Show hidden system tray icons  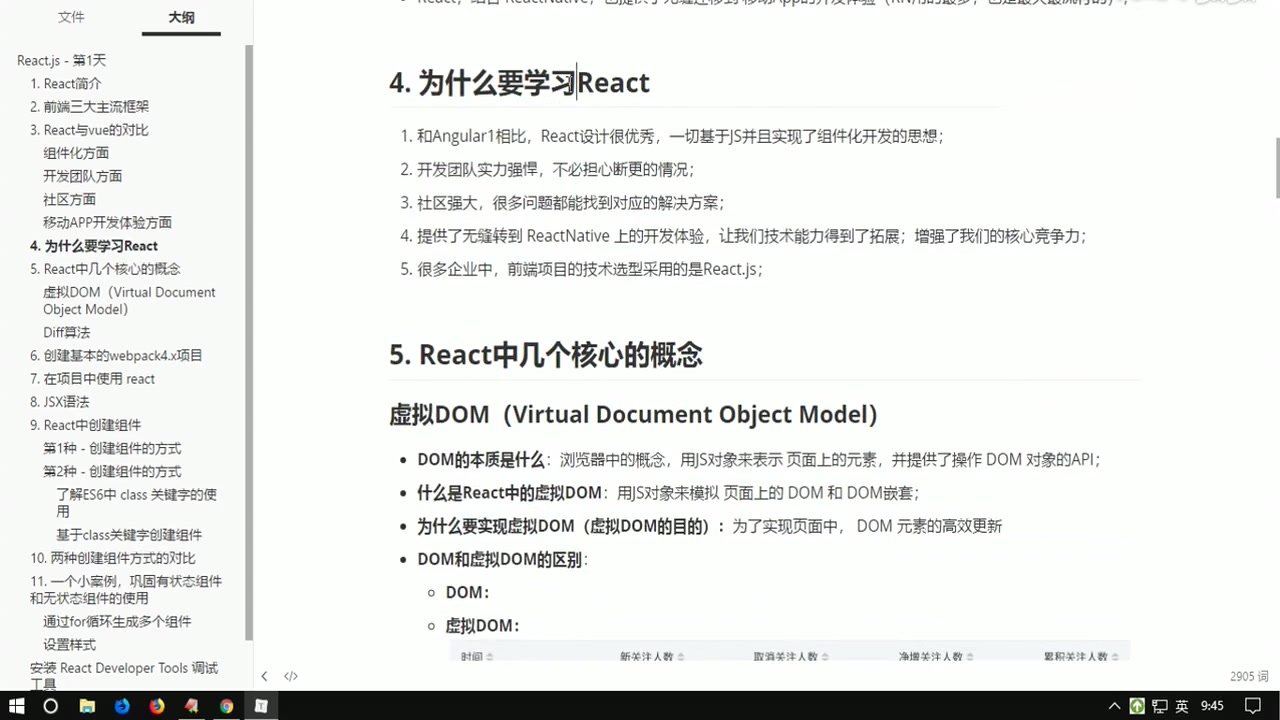1114,705
